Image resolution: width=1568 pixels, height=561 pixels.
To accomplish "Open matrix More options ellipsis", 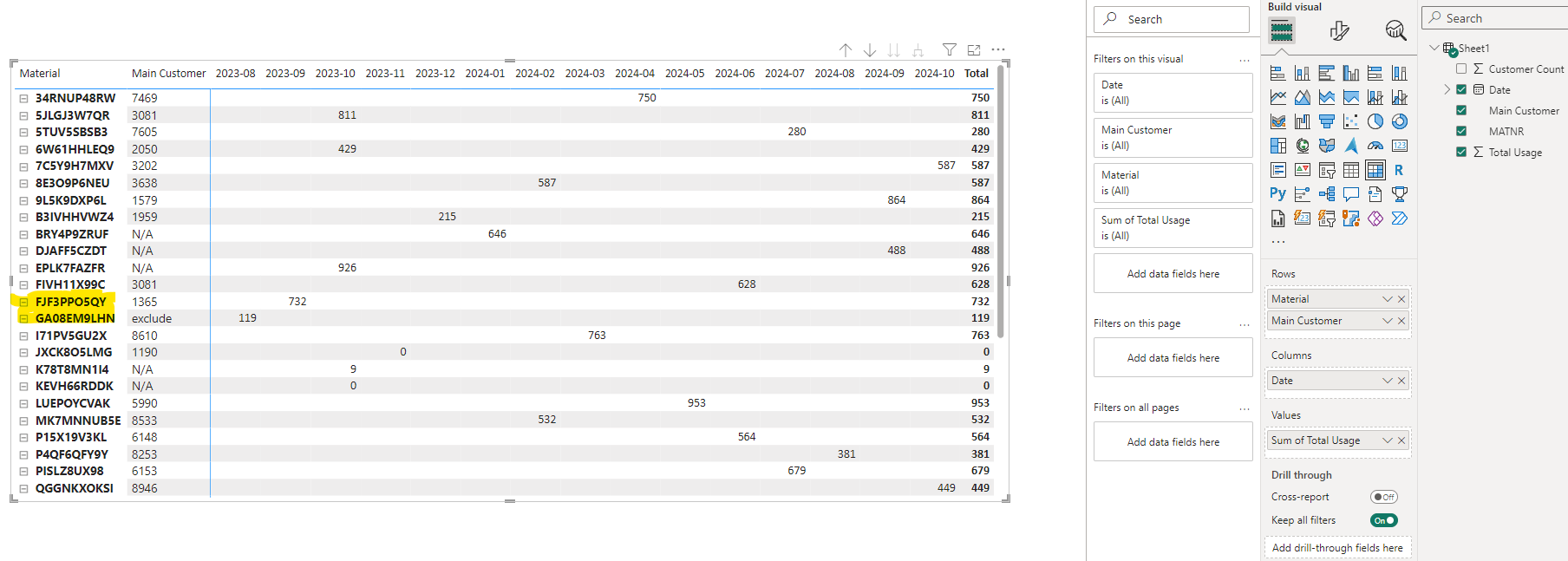I will (x=998, y=50).
